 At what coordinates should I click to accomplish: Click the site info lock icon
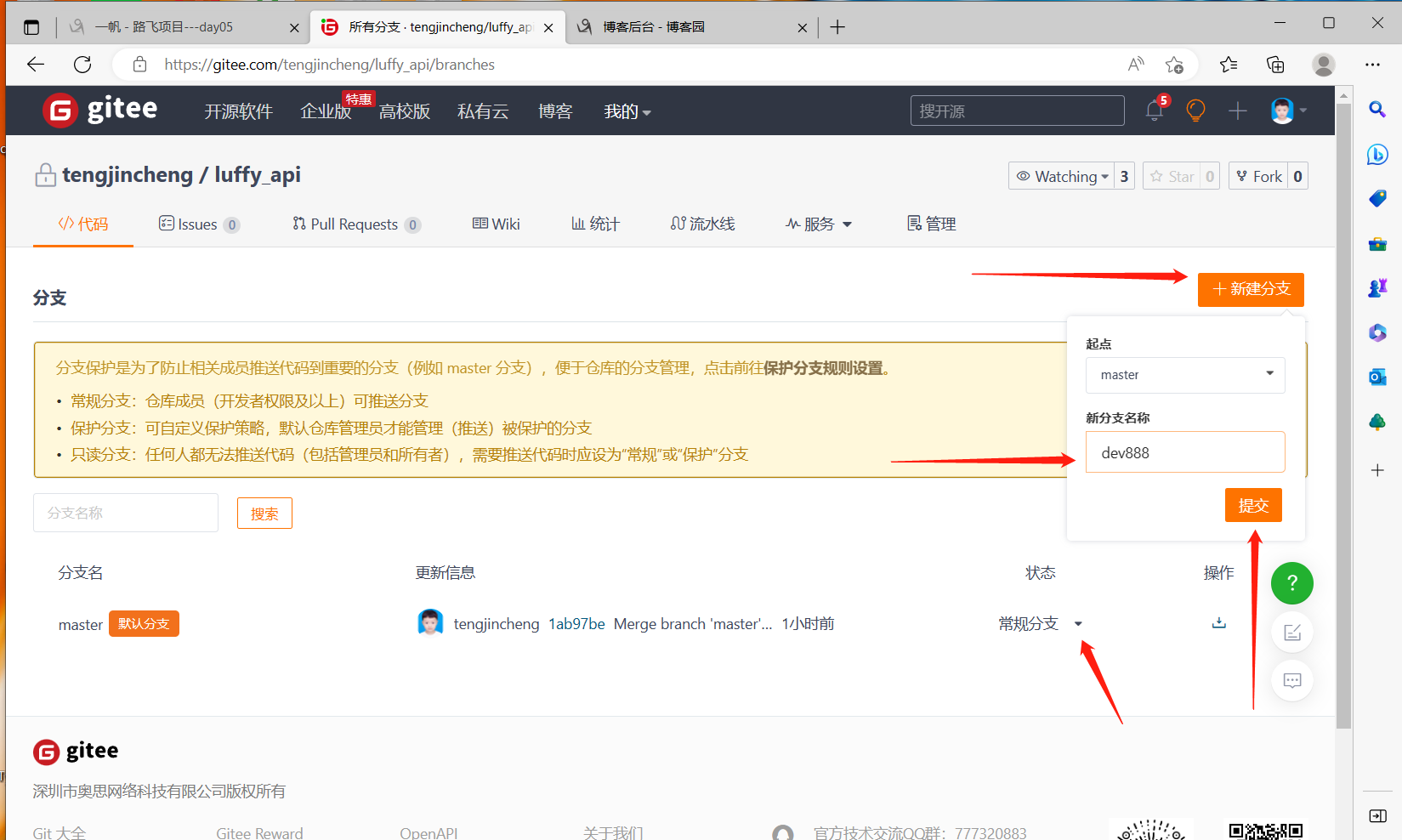coord(140,65)
